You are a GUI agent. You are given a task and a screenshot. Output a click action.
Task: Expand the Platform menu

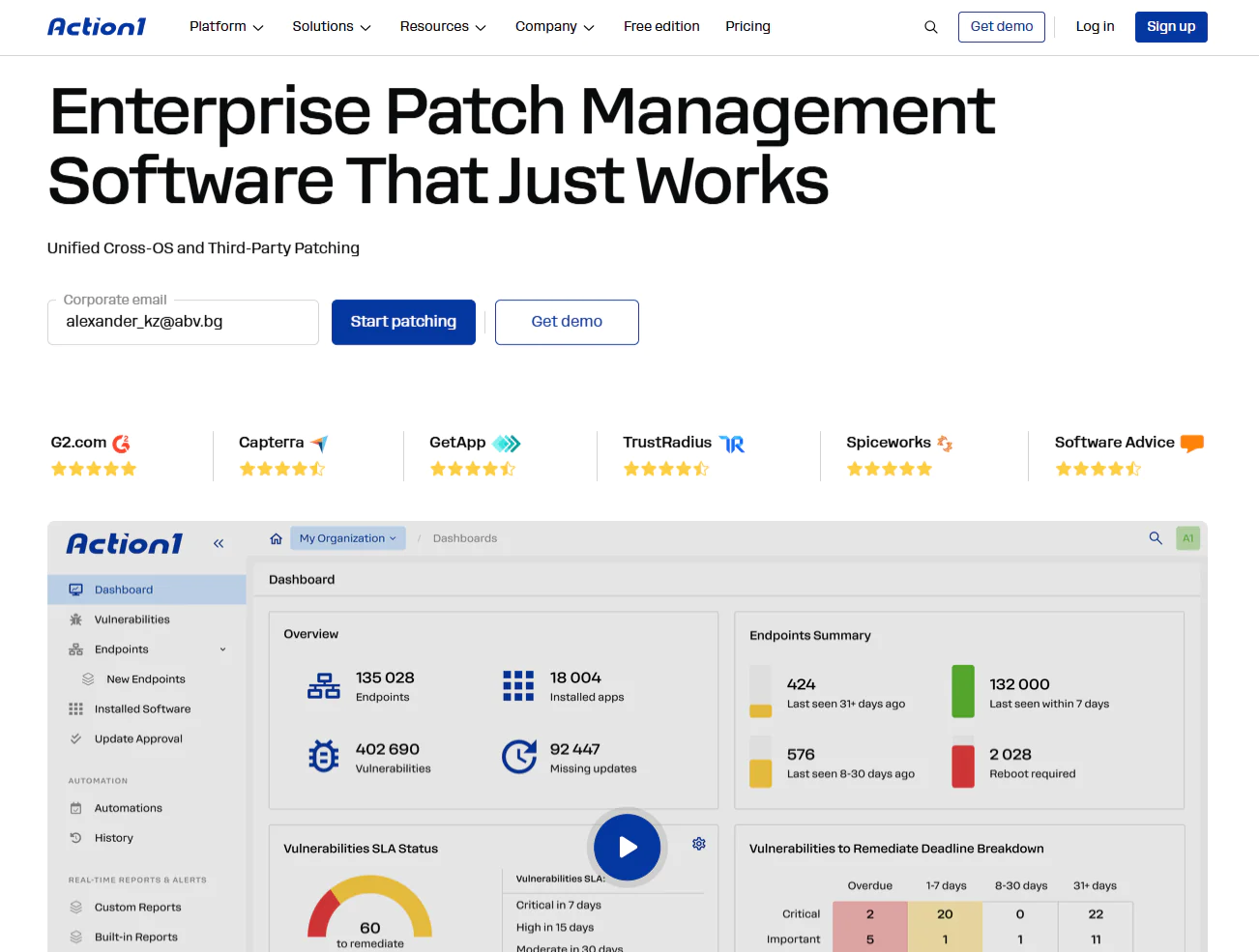[x=226, y=27]
